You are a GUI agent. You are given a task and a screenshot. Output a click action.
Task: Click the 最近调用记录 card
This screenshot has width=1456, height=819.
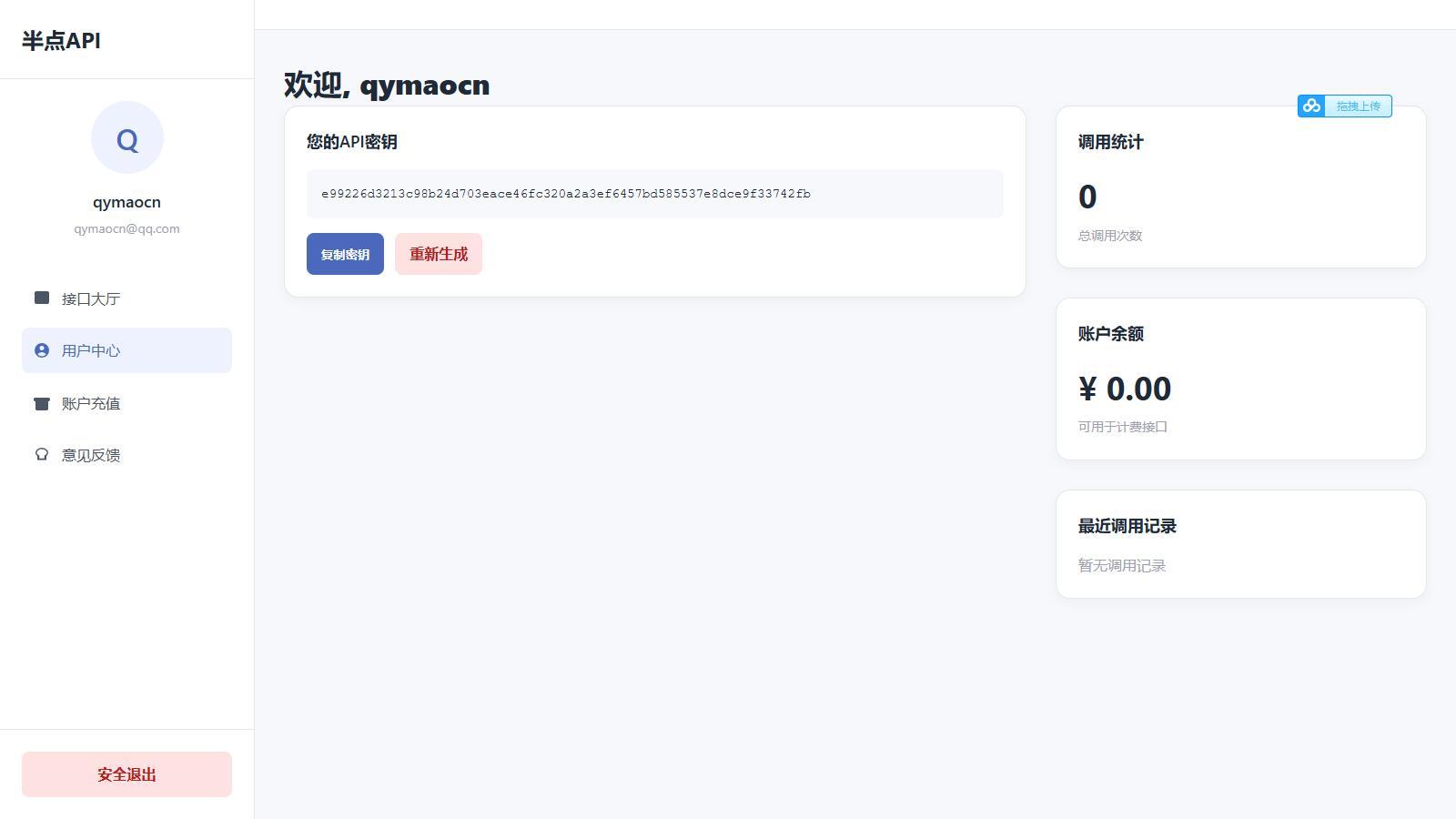[1241, 544]
